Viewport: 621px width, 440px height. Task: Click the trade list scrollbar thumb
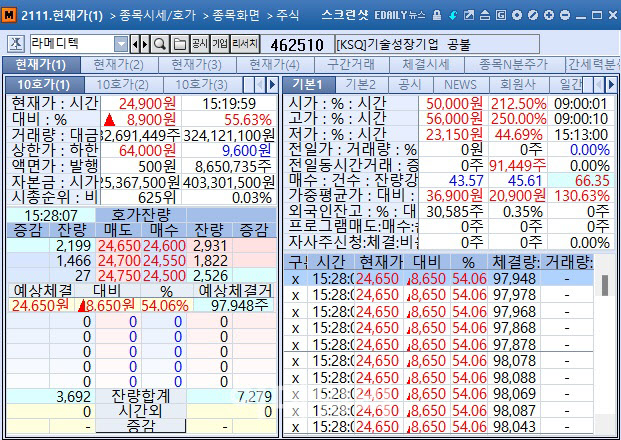[x=605, y=285]
